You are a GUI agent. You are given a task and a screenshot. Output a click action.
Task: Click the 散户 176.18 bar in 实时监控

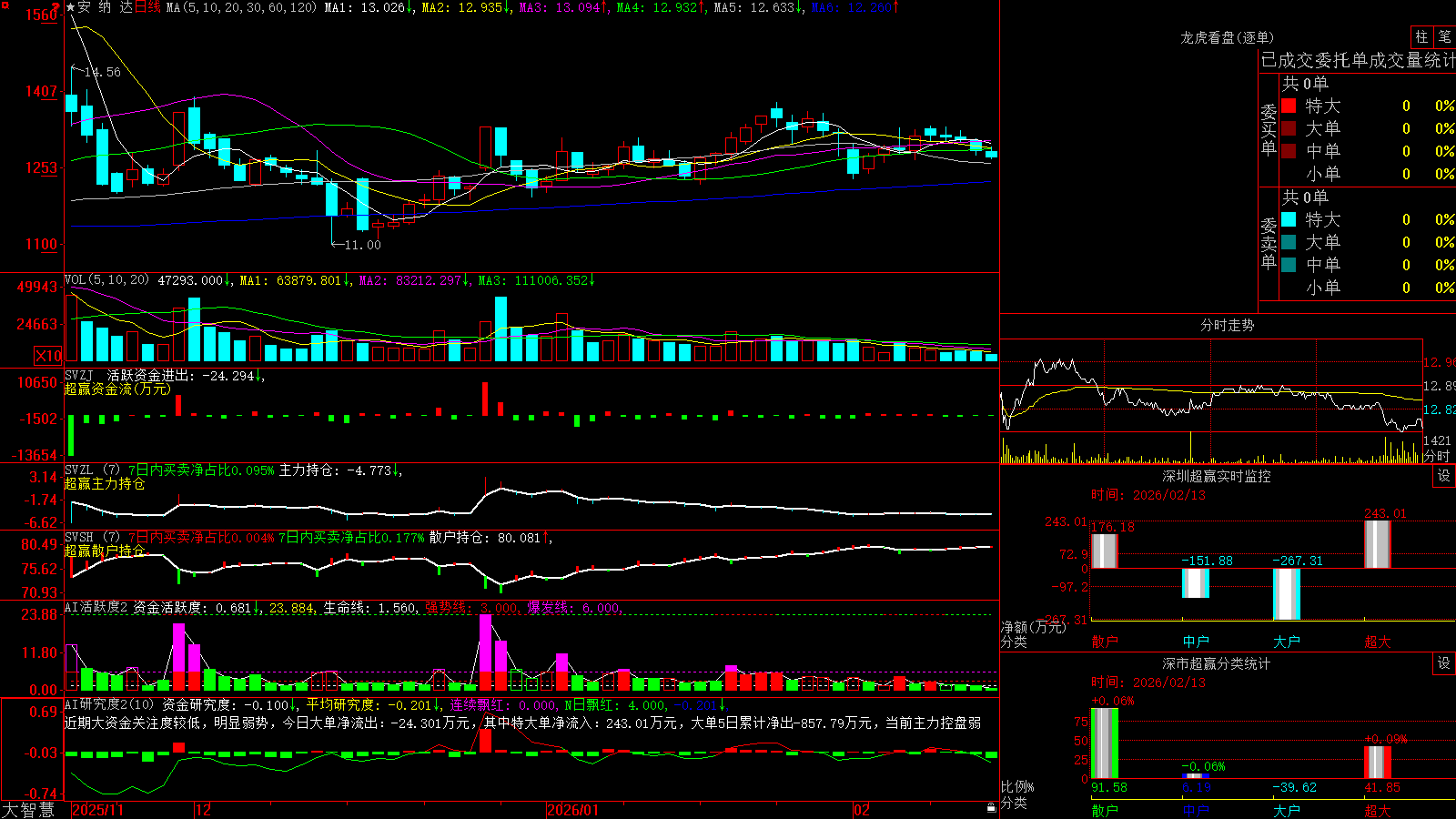point(1104,551)
